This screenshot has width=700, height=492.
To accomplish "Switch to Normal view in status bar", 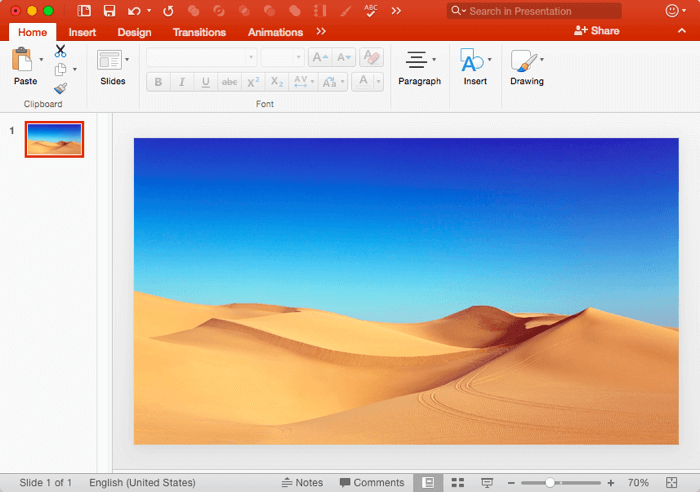I will 428,483.
